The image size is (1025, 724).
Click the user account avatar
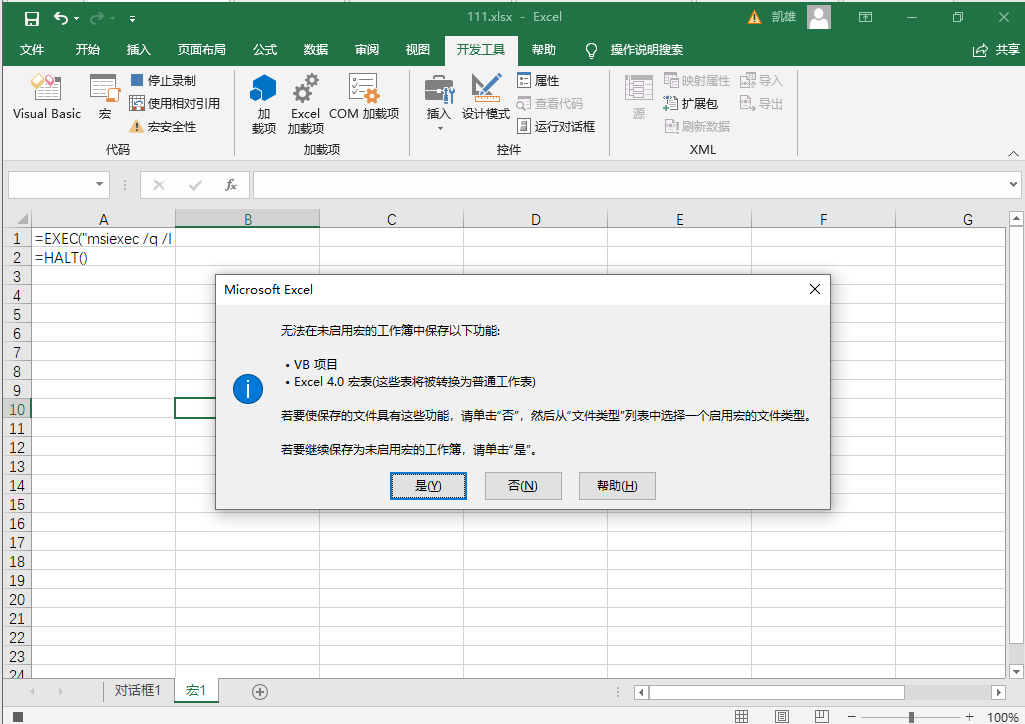(x=819, y=18)
